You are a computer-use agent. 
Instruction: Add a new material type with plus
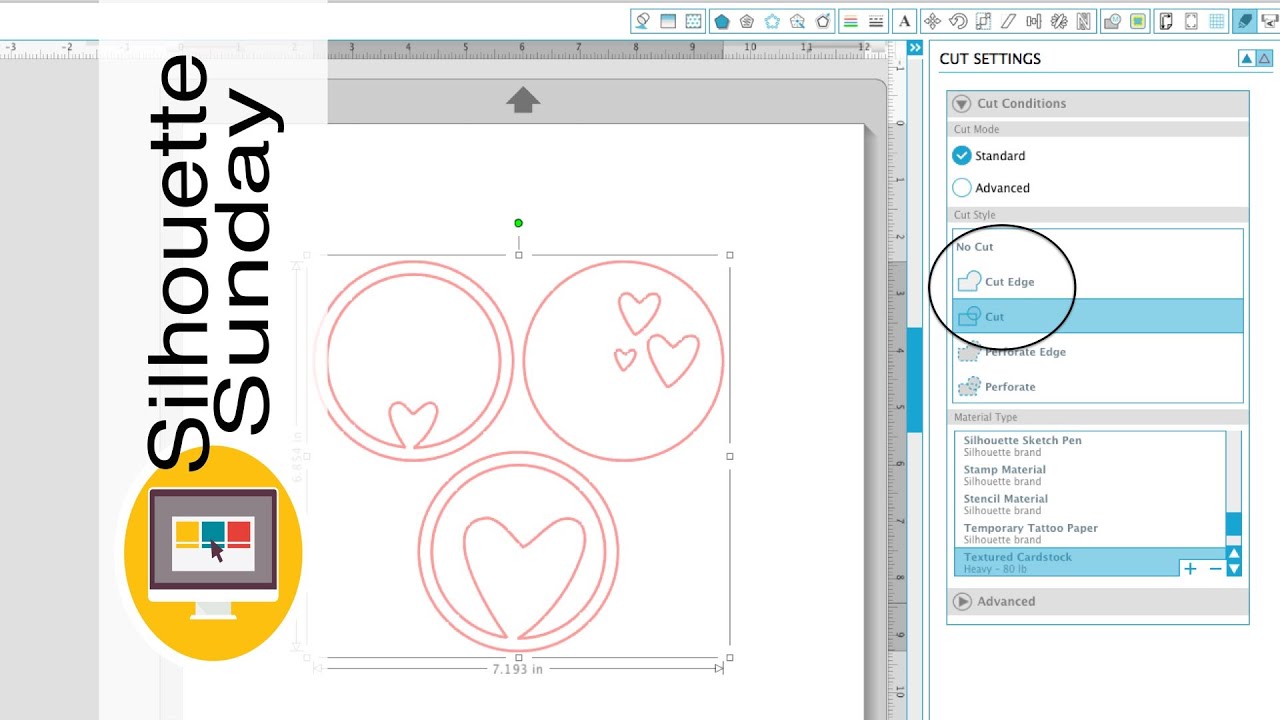coord(1190,568)
